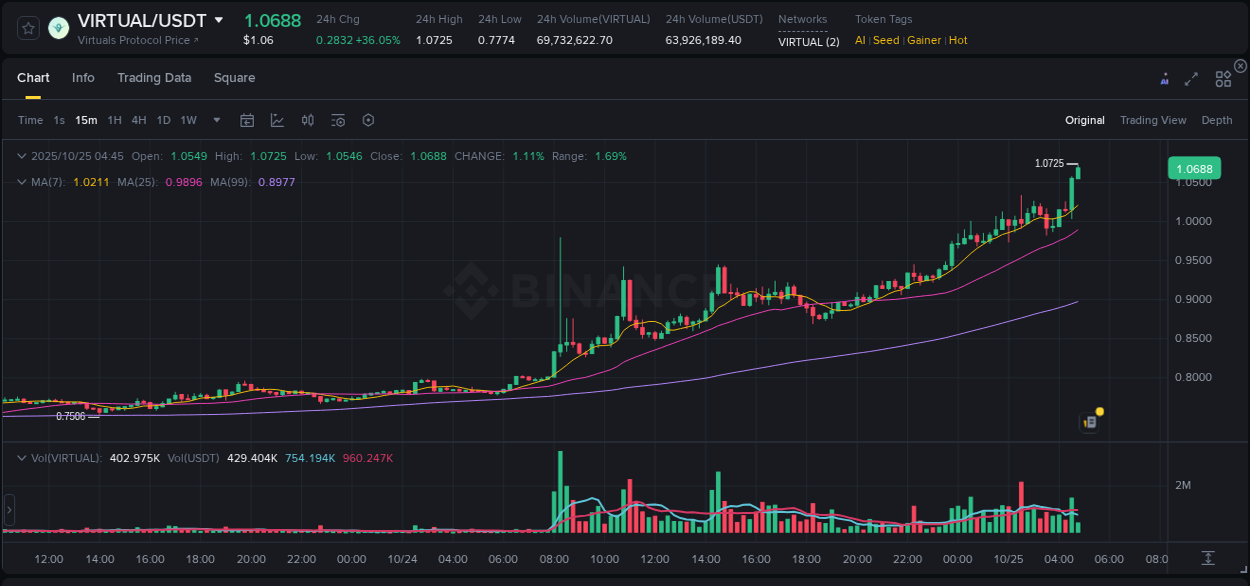The height and width of the screenshot is (586, 1250).
Task: Open the date range calendar icon
Action: coord(247,119)
